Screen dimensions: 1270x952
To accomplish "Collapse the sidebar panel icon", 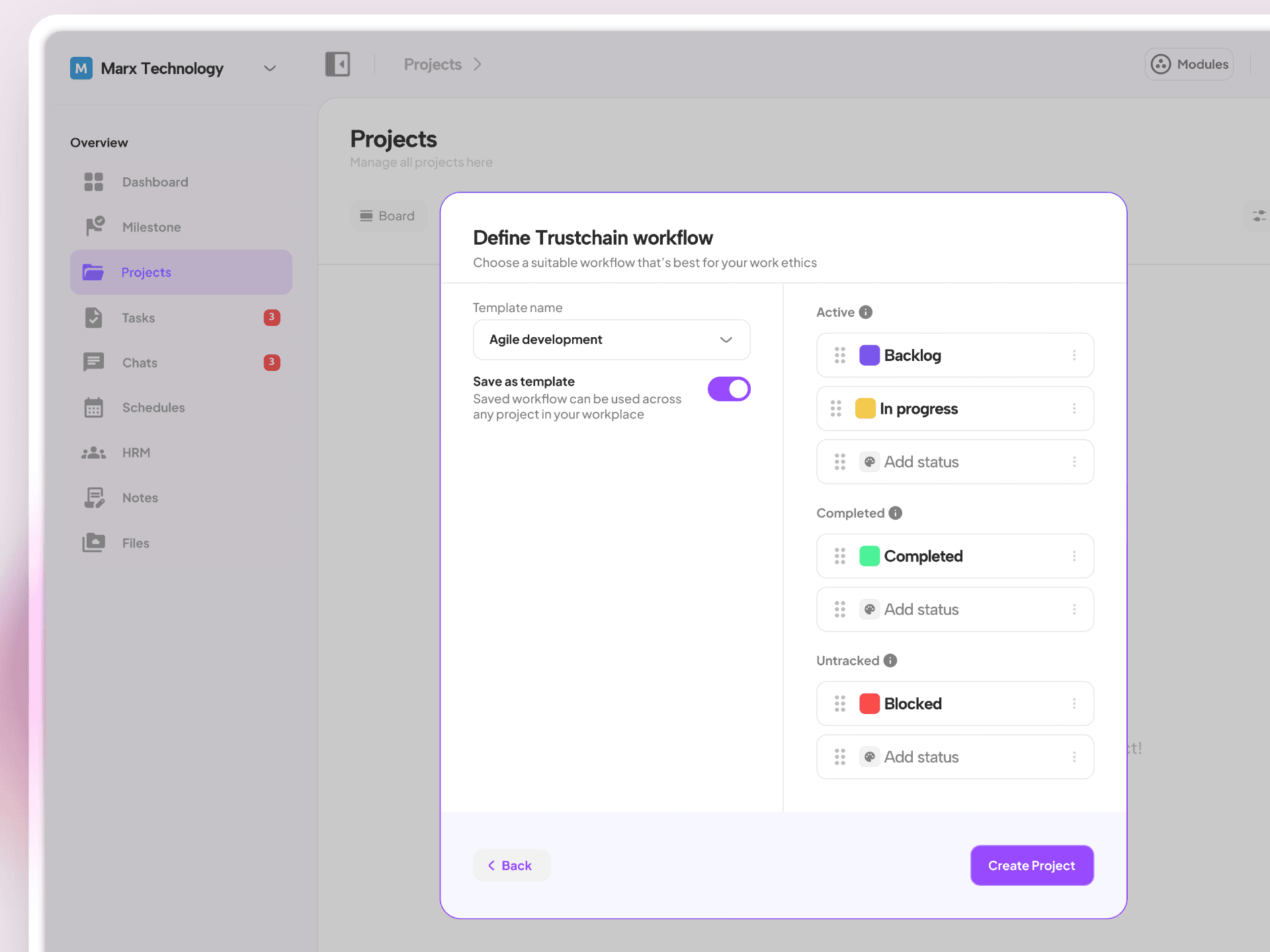I will pos(337,64).
